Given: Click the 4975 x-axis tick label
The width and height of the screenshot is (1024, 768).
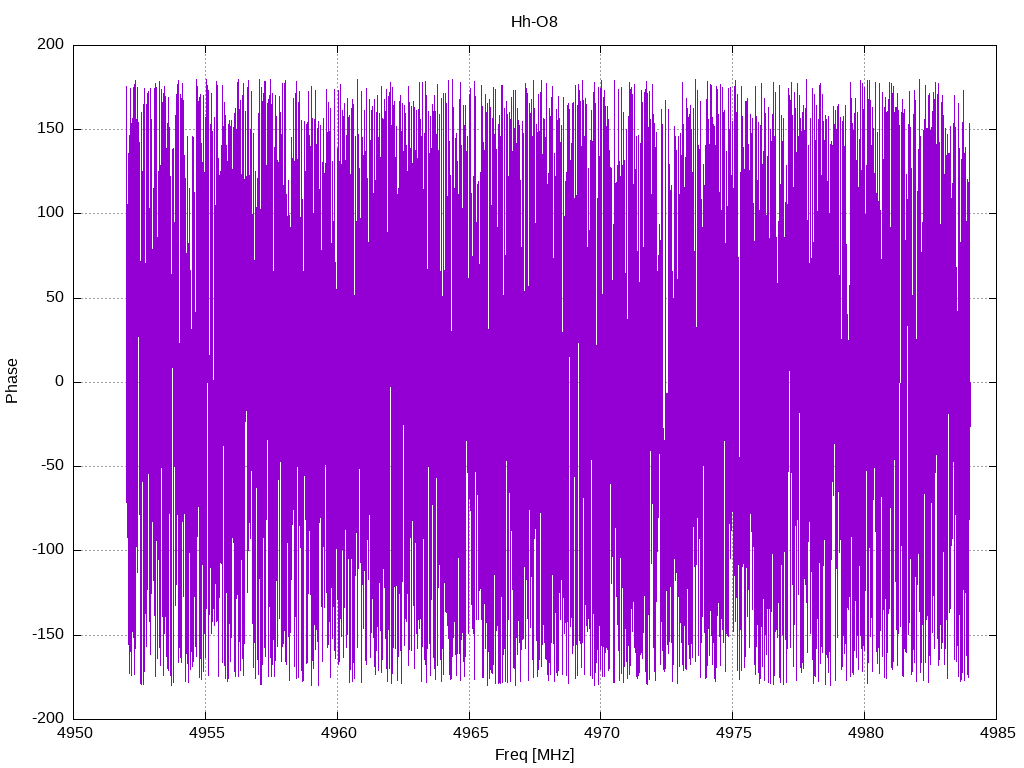Looking at the screenshot, I should pyautogui.click(x=733, y=733).
